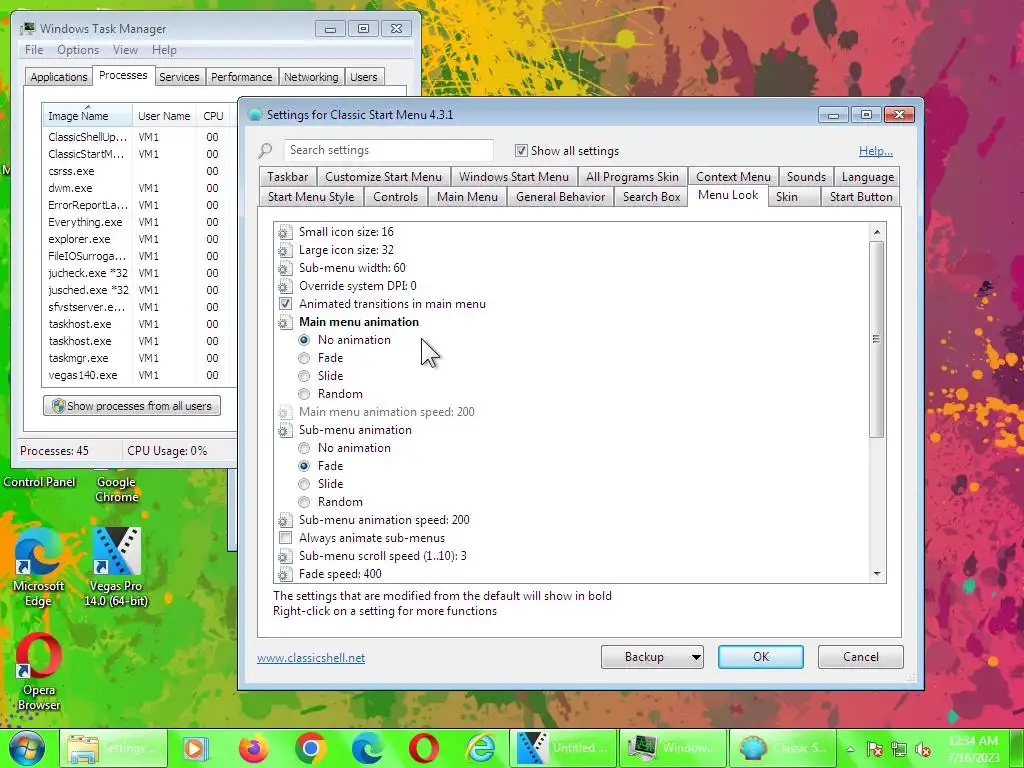Screen dimensions: 1024x768
Task: Select the Opera Browser desktop shortcut
Action: point(39,671)
